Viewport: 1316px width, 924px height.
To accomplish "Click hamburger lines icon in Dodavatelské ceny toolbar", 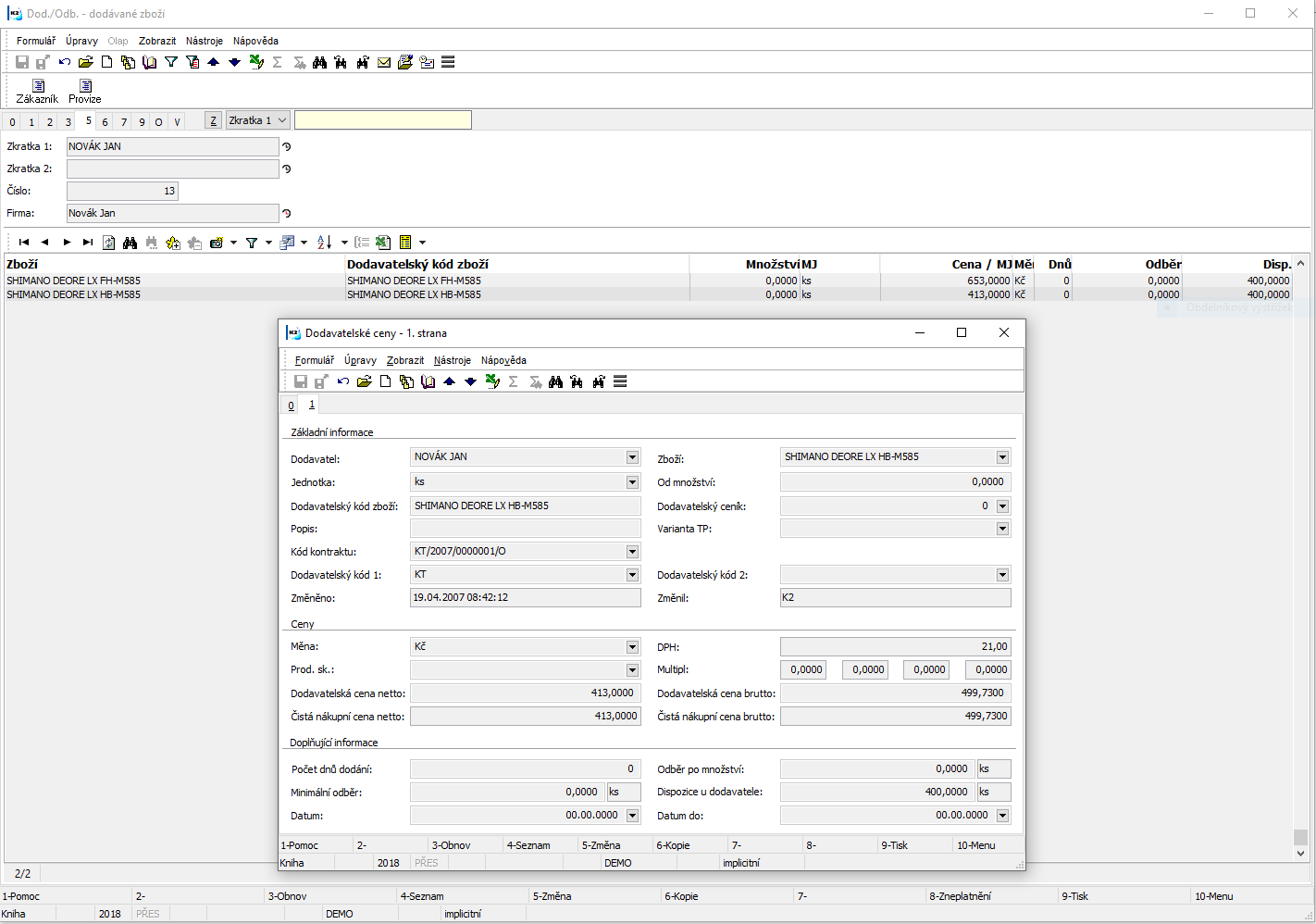I will [x=620, y=381].
